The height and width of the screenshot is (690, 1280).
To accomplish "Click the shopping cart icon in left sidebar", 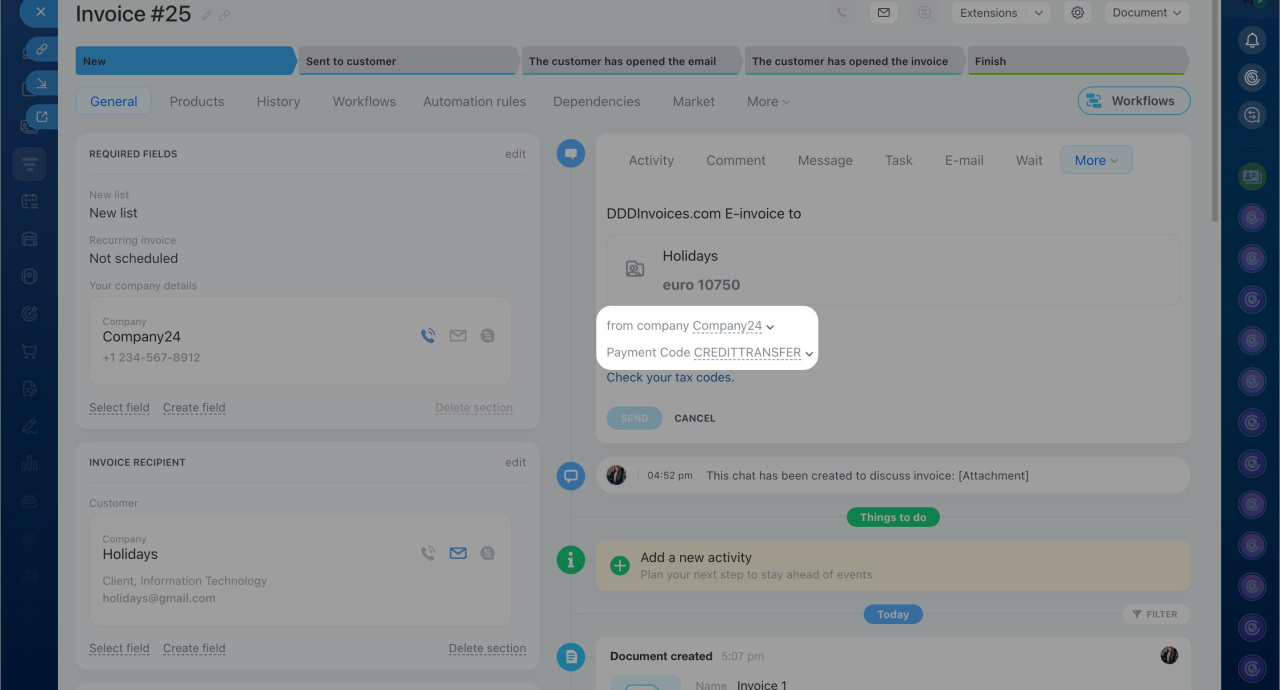I will point(29,351).
